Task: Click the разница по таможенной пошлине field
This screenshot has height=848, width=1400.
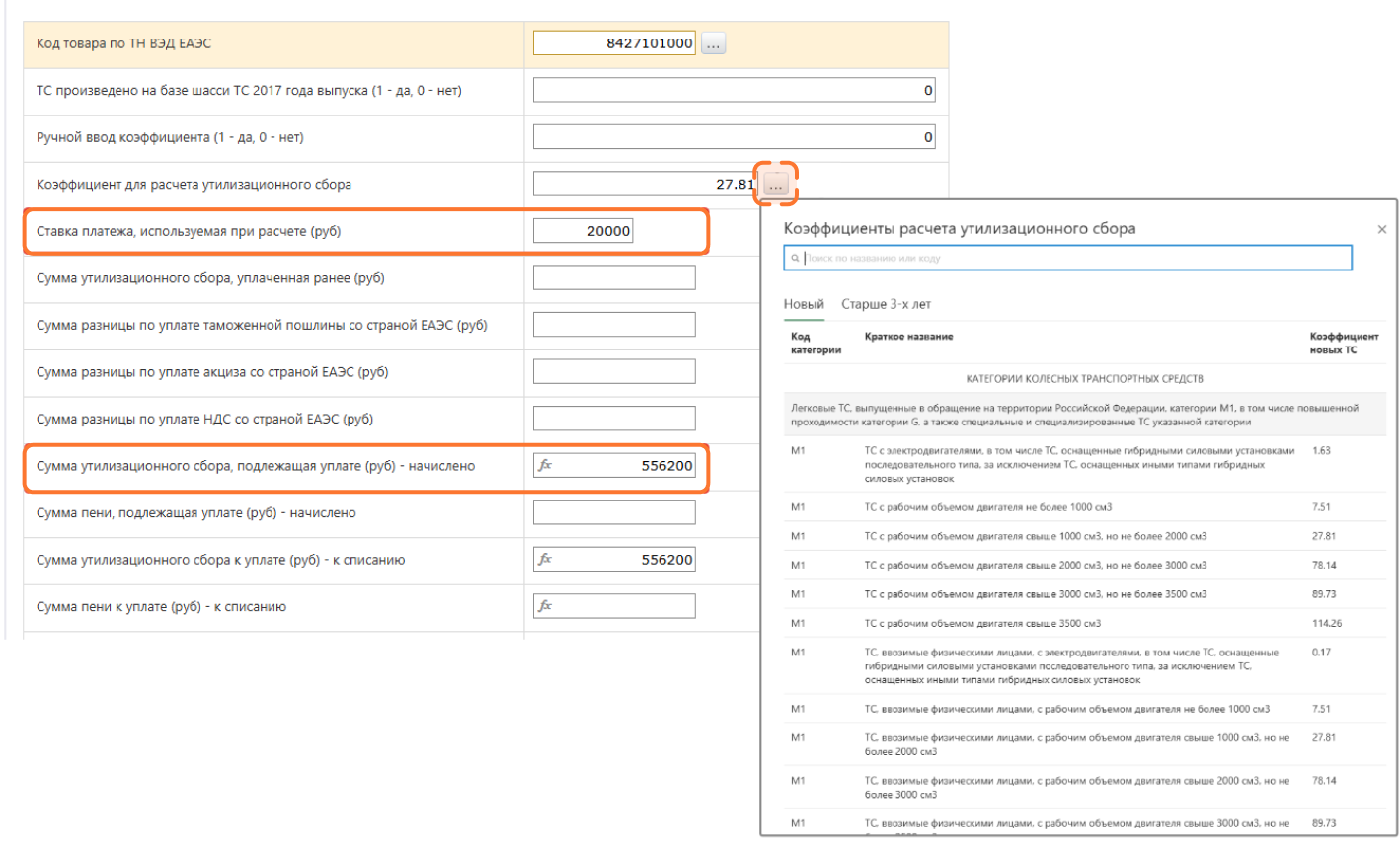Action: 614,325
